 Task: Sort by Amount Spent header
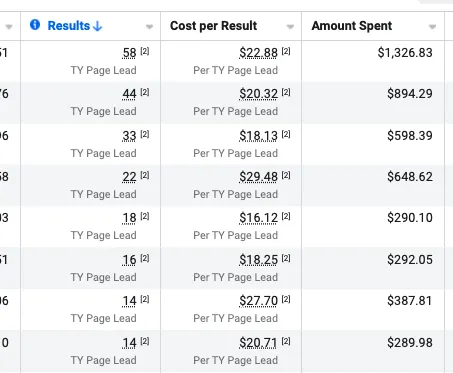coord(352,26)
